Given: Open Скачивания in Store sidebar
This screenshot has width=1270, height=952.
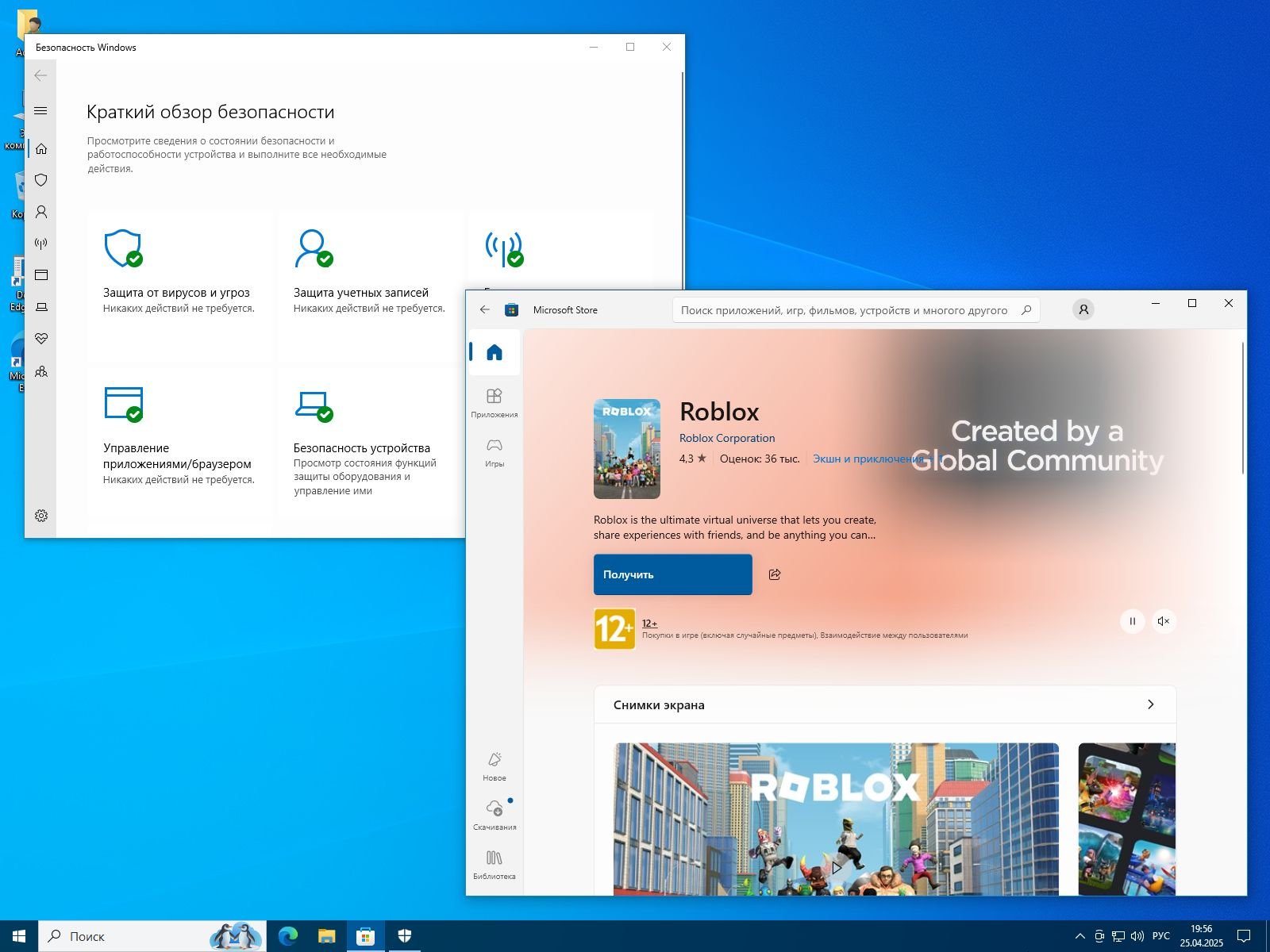Looking at the screenshot, I should click(495, 816).
